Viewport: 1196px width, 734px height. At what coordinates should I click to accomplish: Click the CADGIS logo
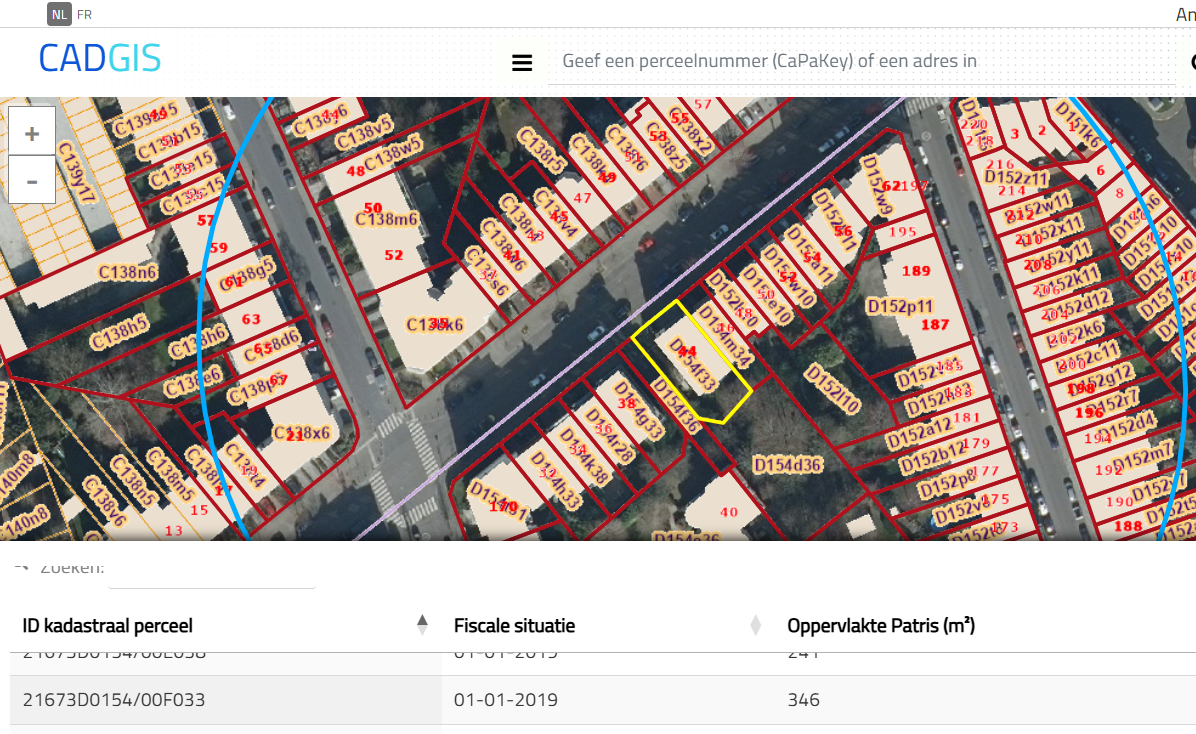100,59
